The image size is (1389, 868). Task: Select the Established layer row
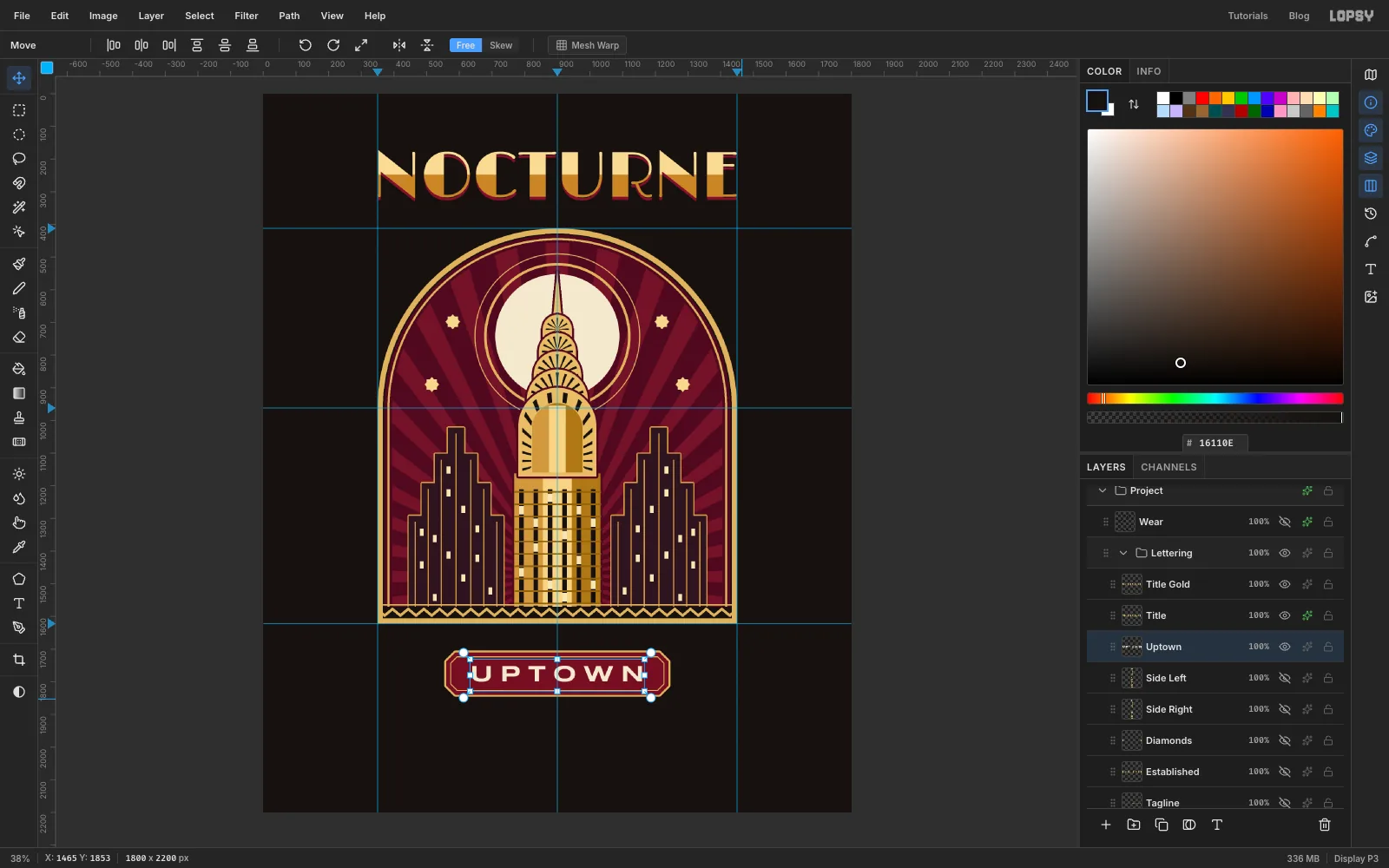pyautogui.click(x=1215, y=772)
